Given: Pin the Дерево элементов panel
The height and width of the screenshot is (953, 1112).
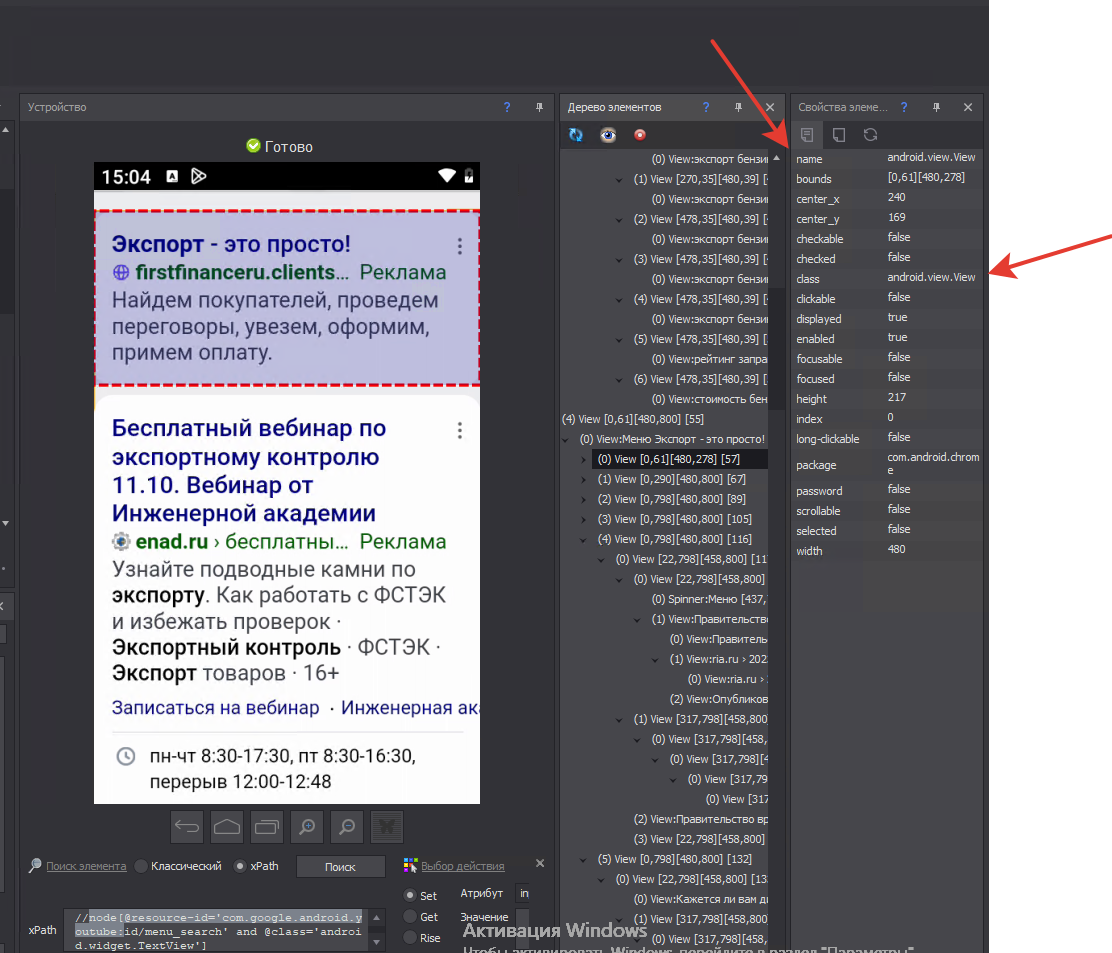Looking at the screenshot, I should 738,107.
